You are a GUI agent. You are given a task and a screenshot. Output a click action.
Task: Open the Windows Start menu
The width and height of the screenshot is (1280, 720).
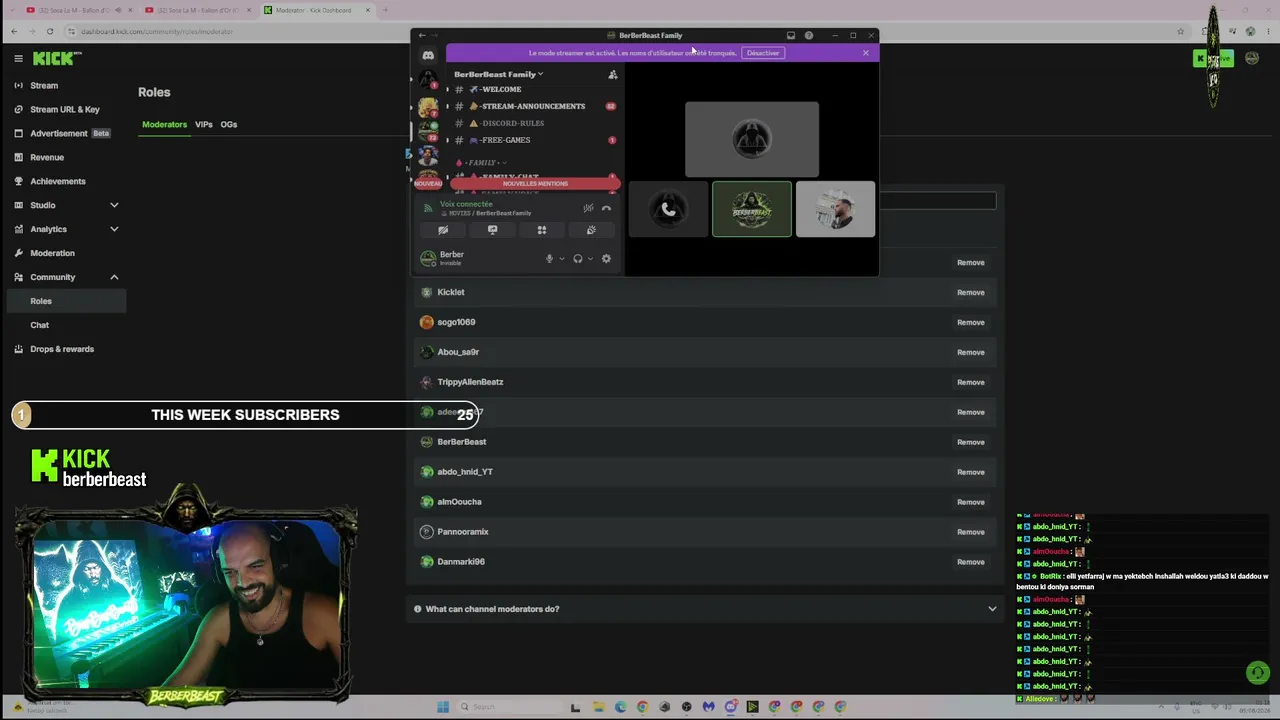click(443, 707)
